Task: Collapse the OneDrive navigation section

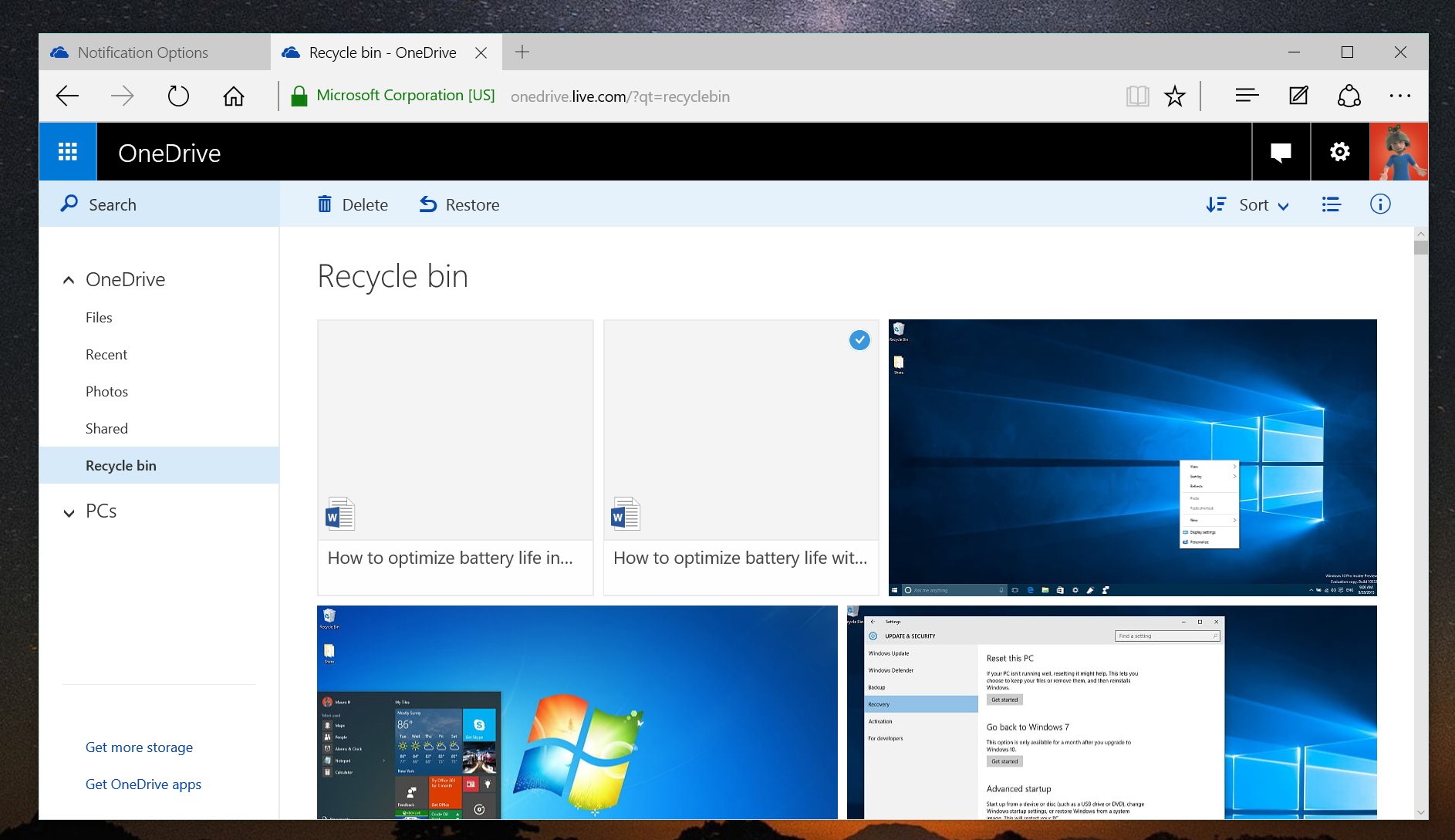Action: point(69,280)
